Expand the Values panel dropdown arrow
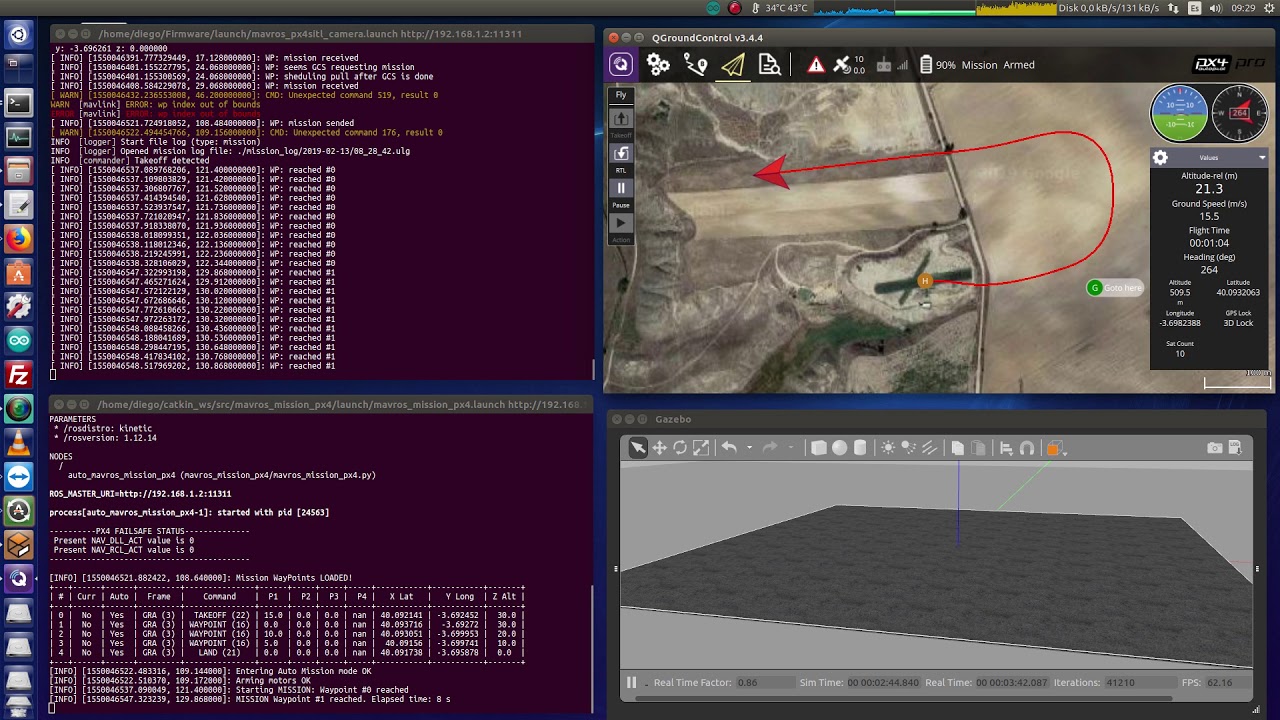The height and width of the screenshot is (720, 1280). [1262, 158]
